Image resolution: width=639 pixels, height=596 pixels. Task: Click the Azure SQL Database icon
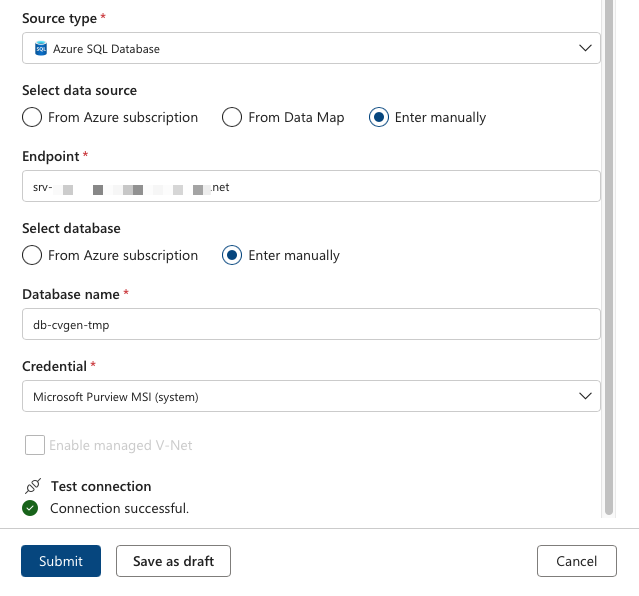tap(41, 48)
